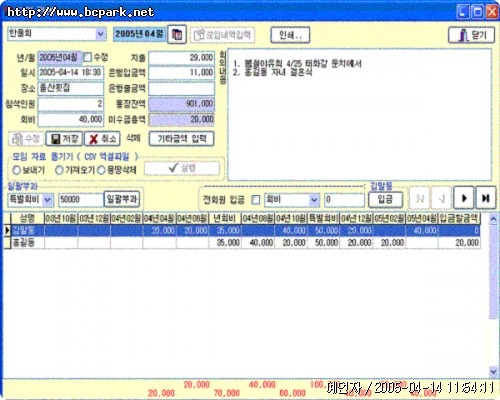This screenshot has width=500, height=400.
Task: Click the 05년04월 column header
Action: [x=422, y=219]
